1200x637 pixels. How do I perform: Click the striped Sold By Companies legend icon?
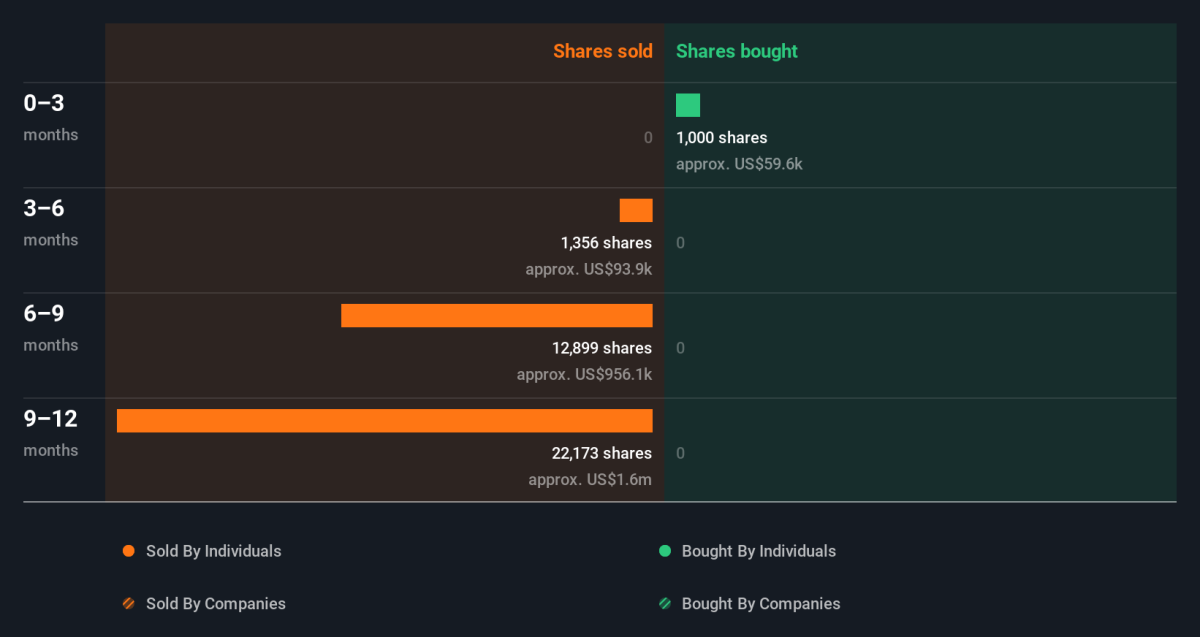(128, 604)
